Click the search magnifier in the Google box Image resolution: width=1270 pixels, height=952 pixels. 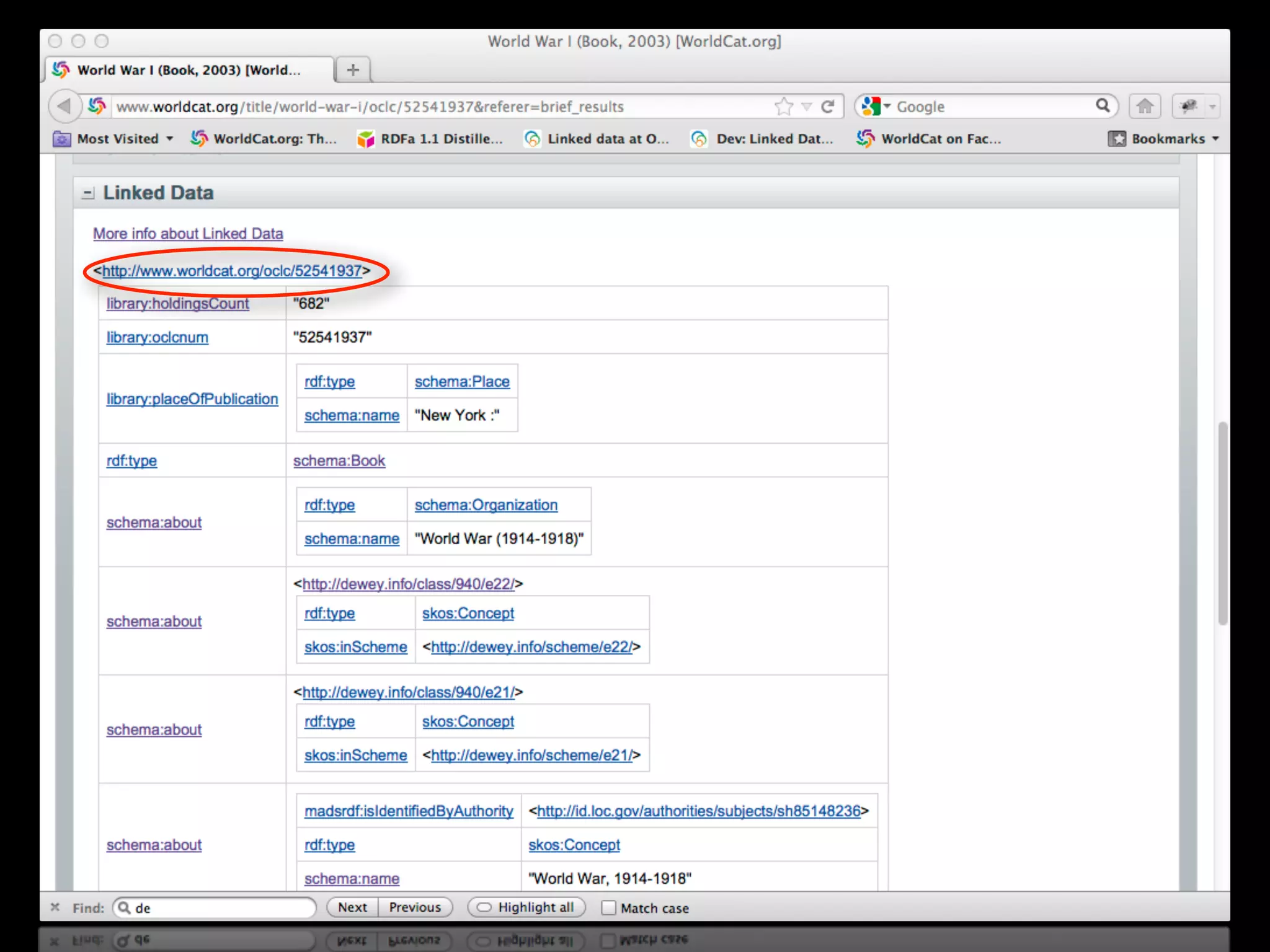pyautogui.click(x=1103, y=106)
